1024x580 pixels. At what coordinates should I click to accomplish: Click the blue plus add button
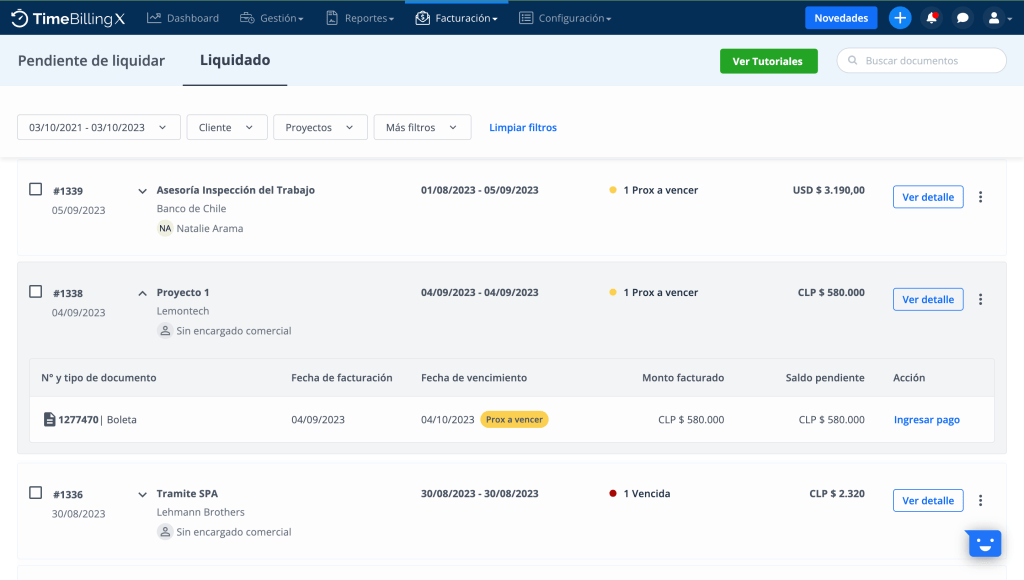pos(900,18)
